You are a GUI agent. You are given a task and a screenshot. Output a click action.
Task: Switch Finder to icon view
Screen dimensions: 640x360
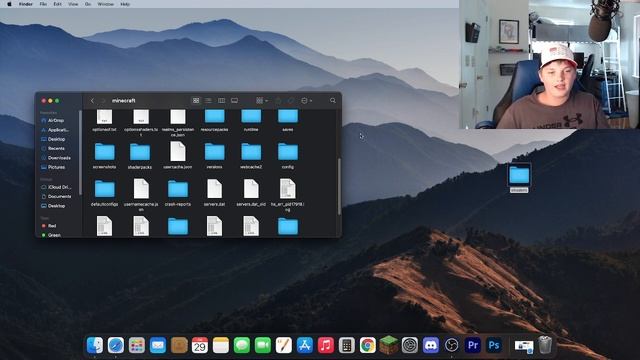pos(196,100)
